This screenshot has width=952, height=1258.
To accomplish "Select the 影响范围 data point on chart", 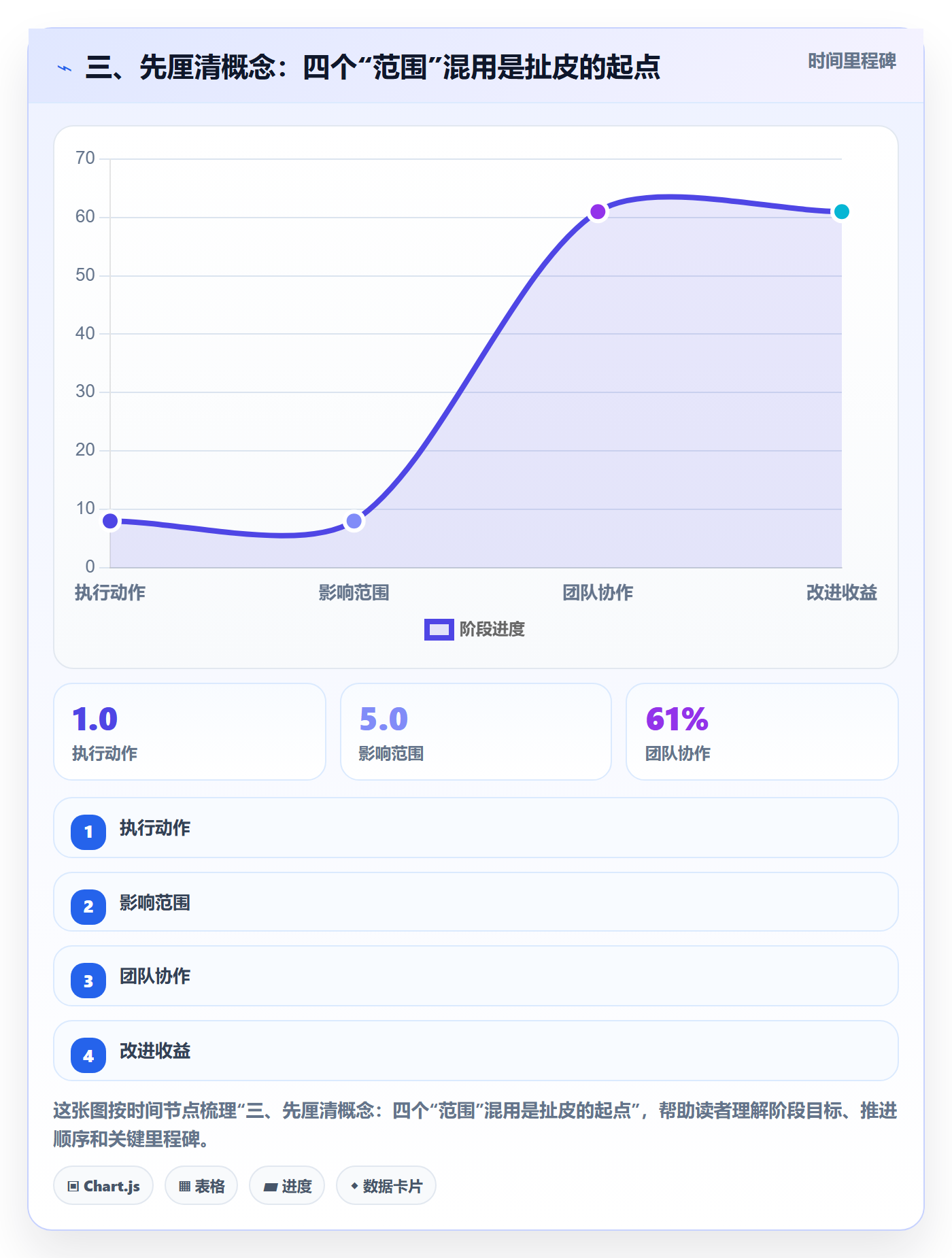I will tap(354, 521).
